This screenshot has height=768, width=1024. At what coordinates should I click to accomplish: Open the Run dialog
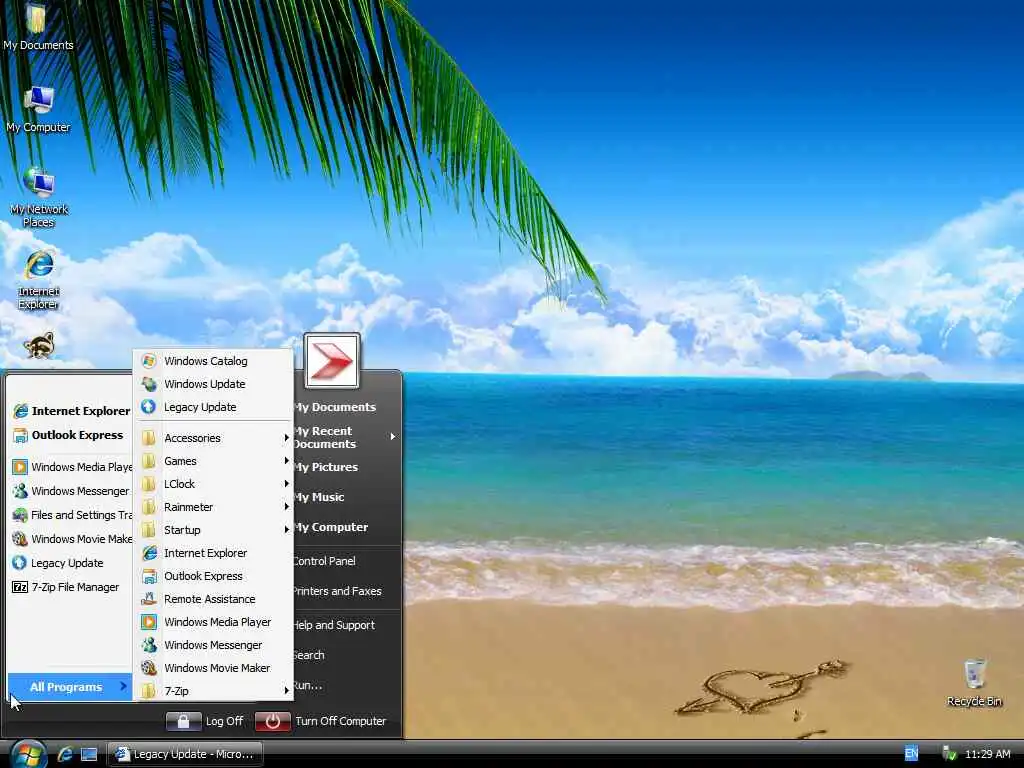tap(346, 685)
